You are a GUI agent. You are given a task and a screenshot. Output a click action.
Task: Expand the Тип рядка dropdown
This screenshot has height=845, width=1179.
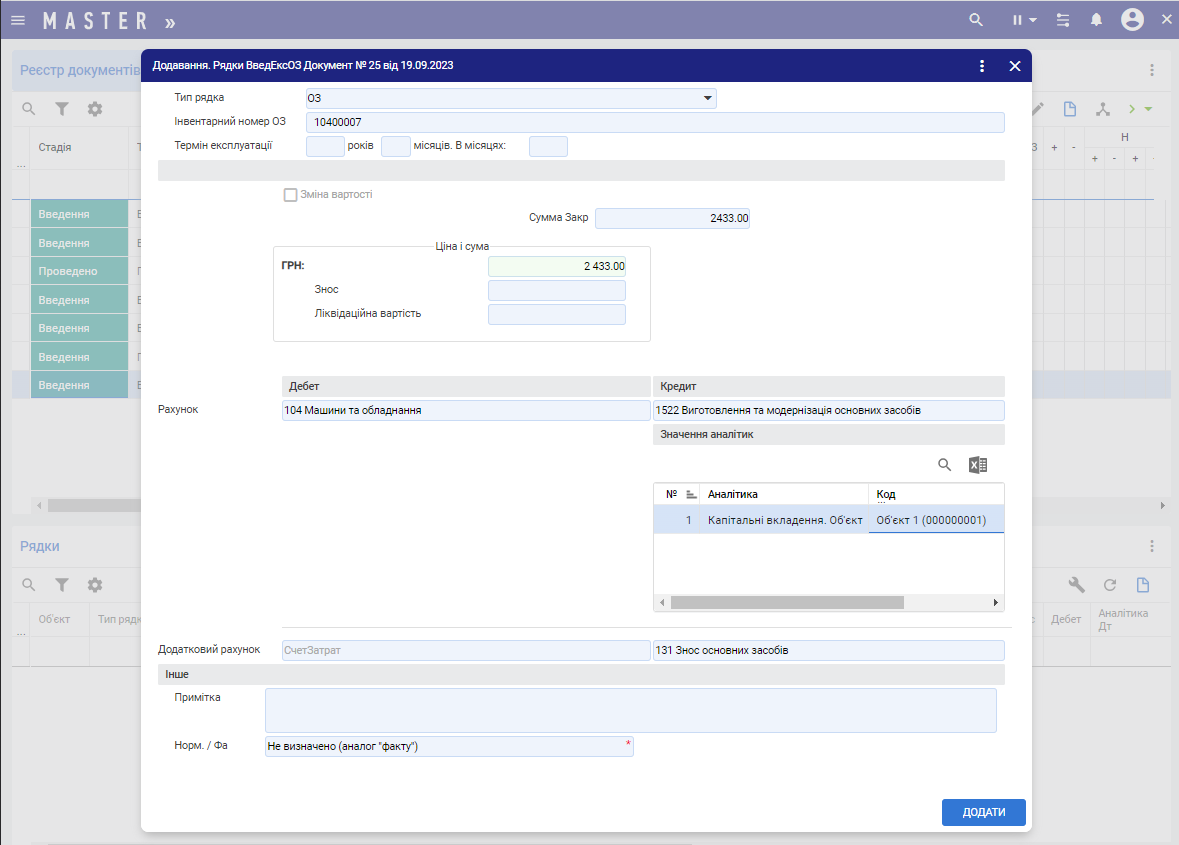[708, 98]
